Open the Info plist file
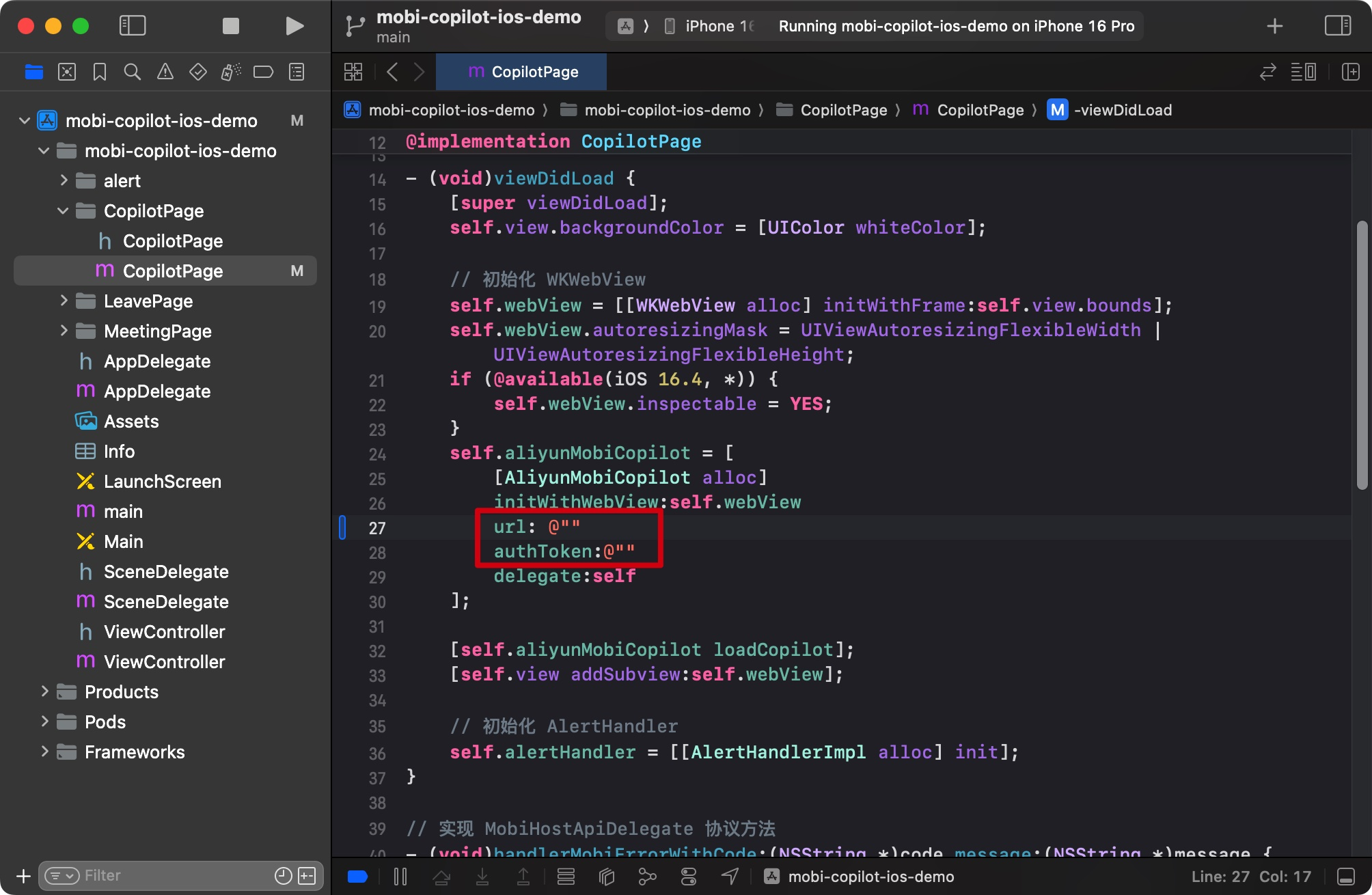The image size is (1372, 895). (165, 452)
